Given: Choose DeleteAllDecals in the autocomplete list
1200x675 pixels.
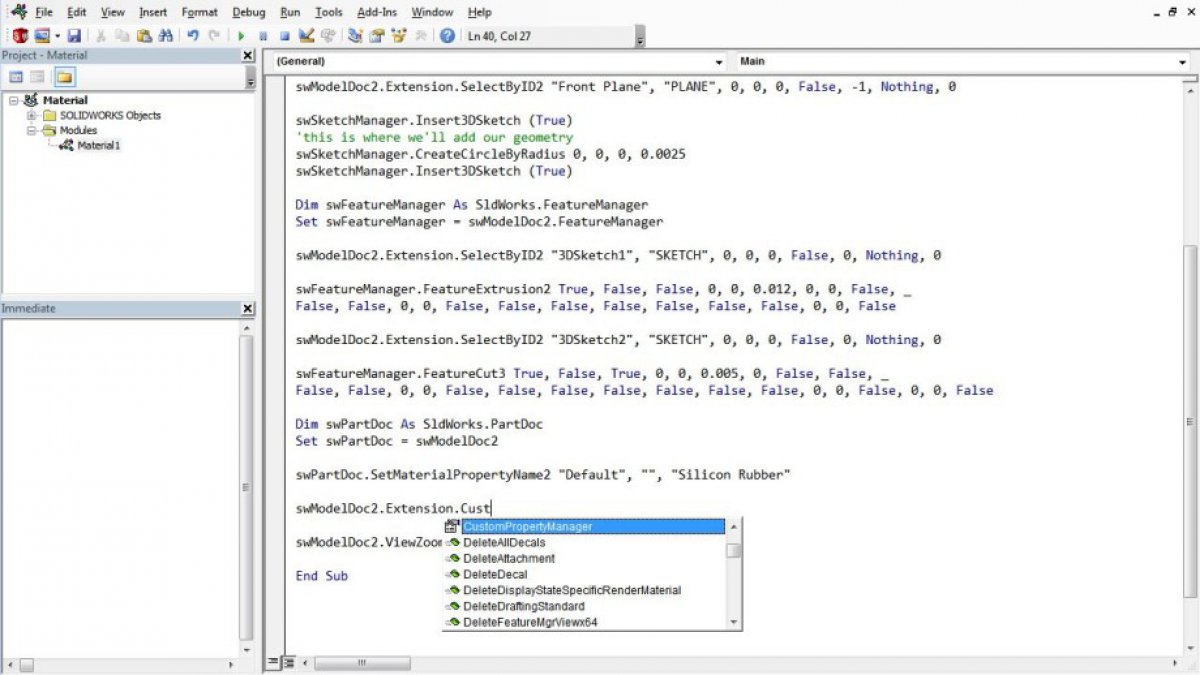Looking at the screenshot, I should coord(504,542).
